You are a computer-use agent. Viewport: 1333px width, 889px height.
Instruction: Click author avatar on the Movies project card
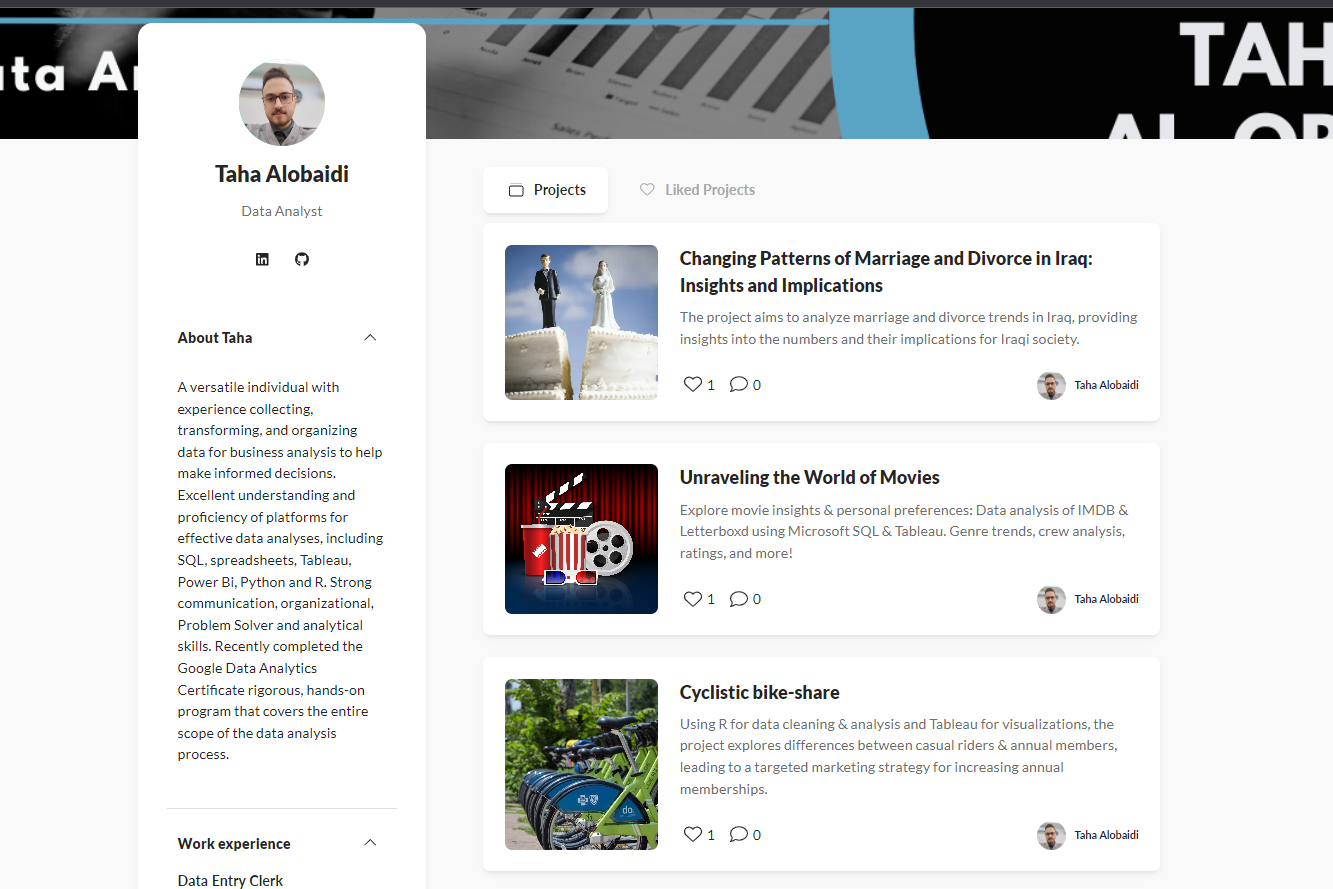pyautogui.click(x=1051, y=600)
